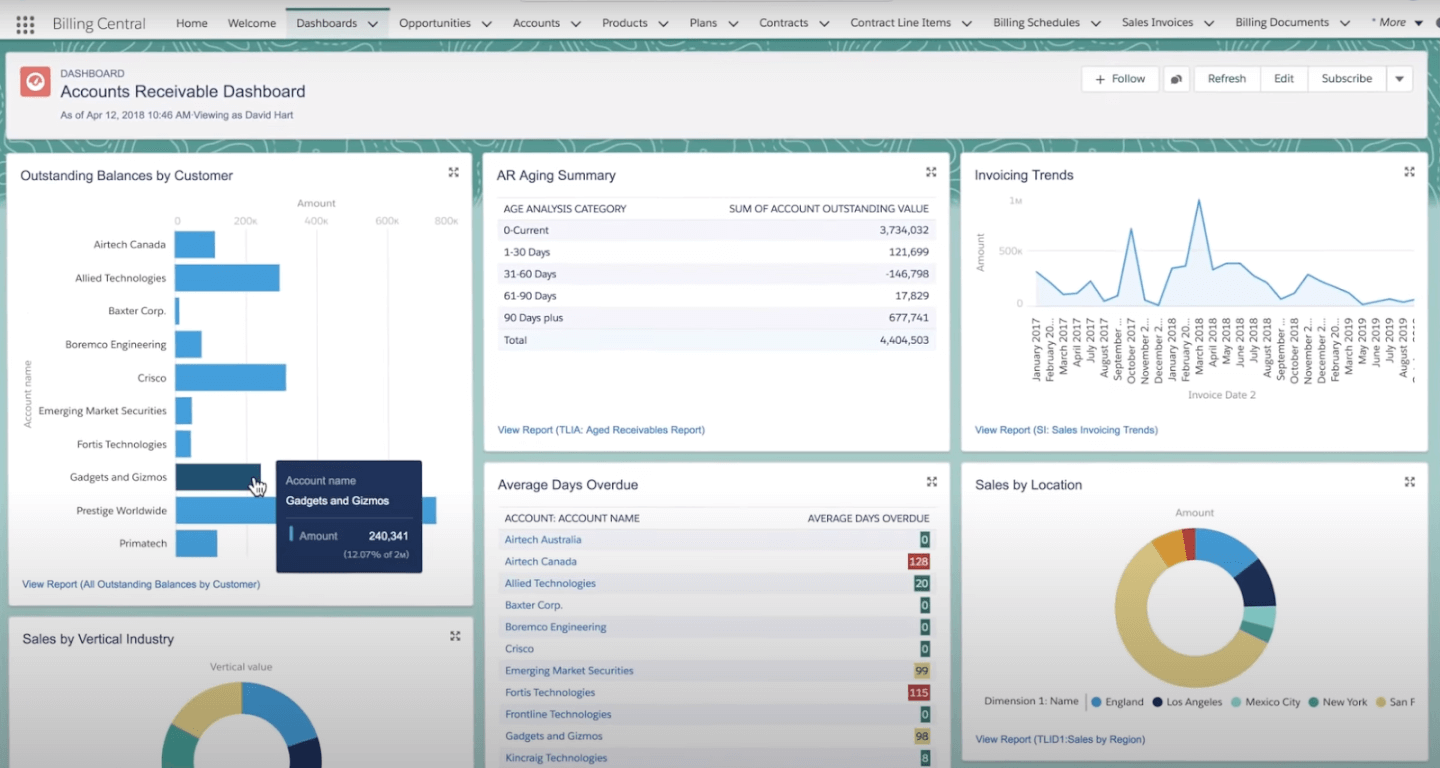Screen dimensions: 1440x768
Task: Open the Opportunities tab
Action: pyautogui.click(x=435, y=23)
